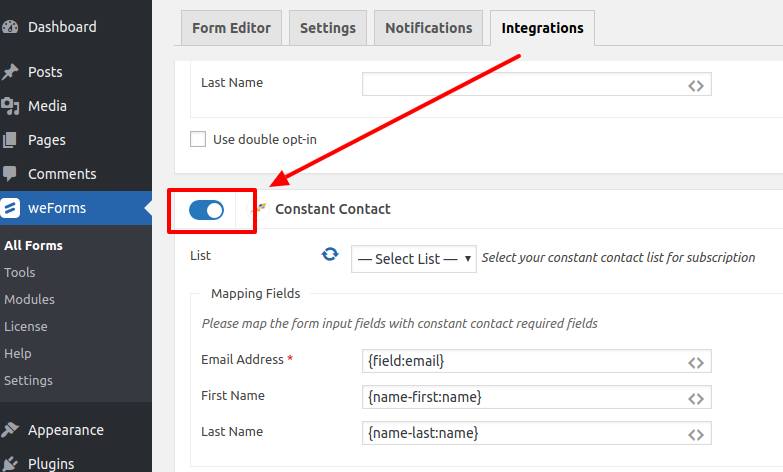Screen dimensions: 783x472
Task: Go to License submenu link
Action: 26,326
